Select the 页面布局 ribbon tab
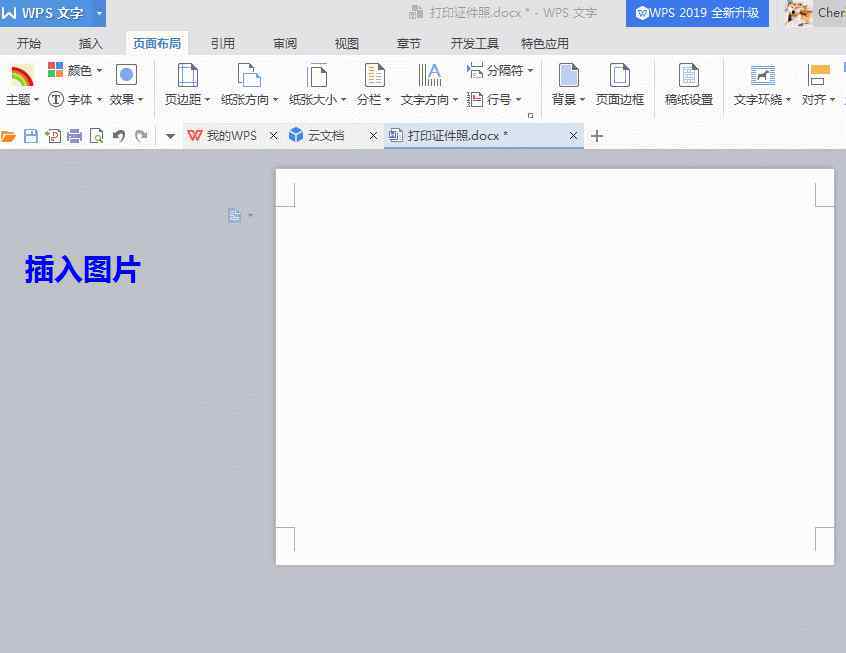The height and width of the screenshot is (653, 846). pyautogui.click(x=157, y=43)
